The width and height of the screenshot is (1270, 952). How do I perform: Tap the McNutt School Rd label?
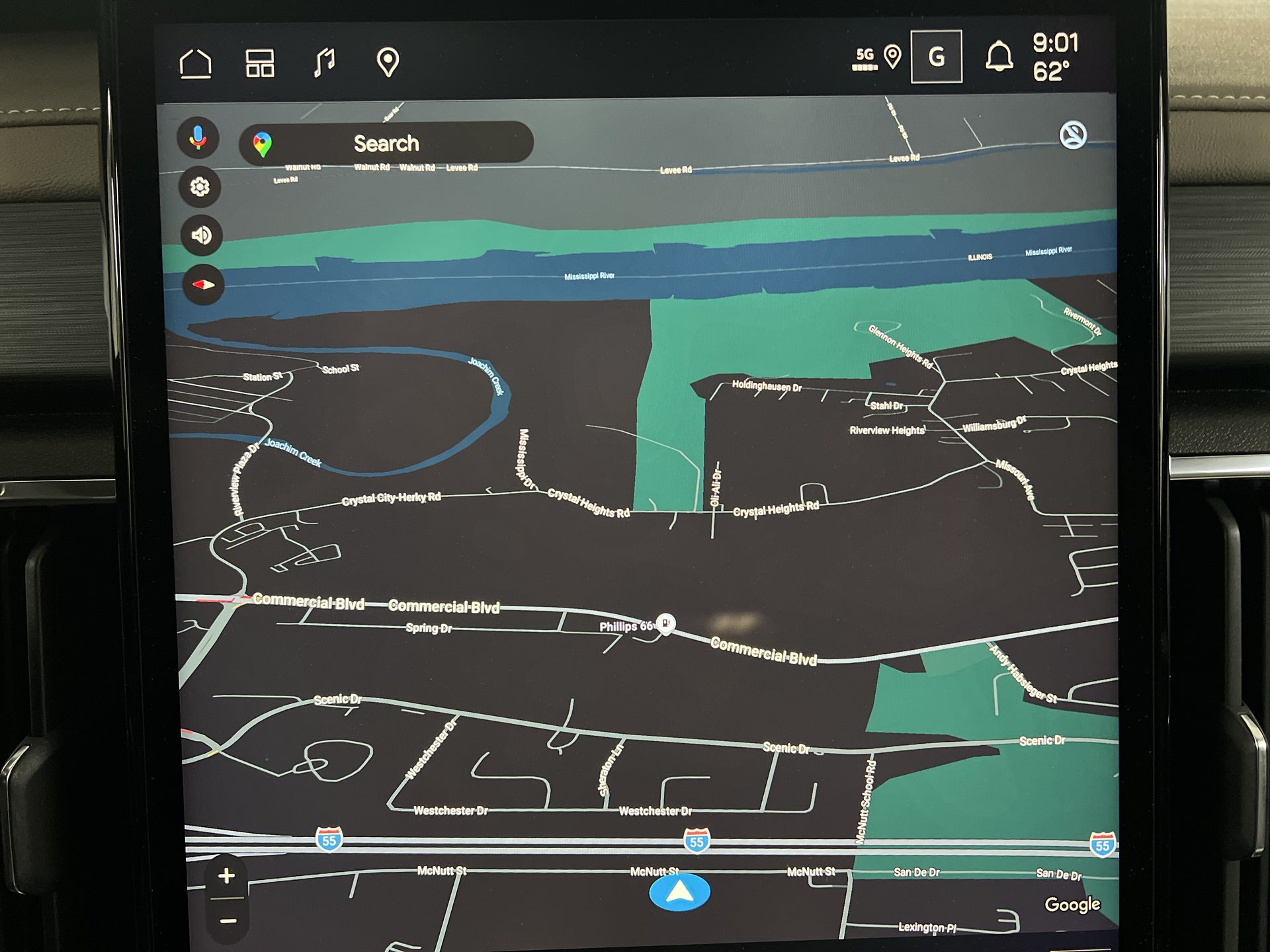[866, 803]
